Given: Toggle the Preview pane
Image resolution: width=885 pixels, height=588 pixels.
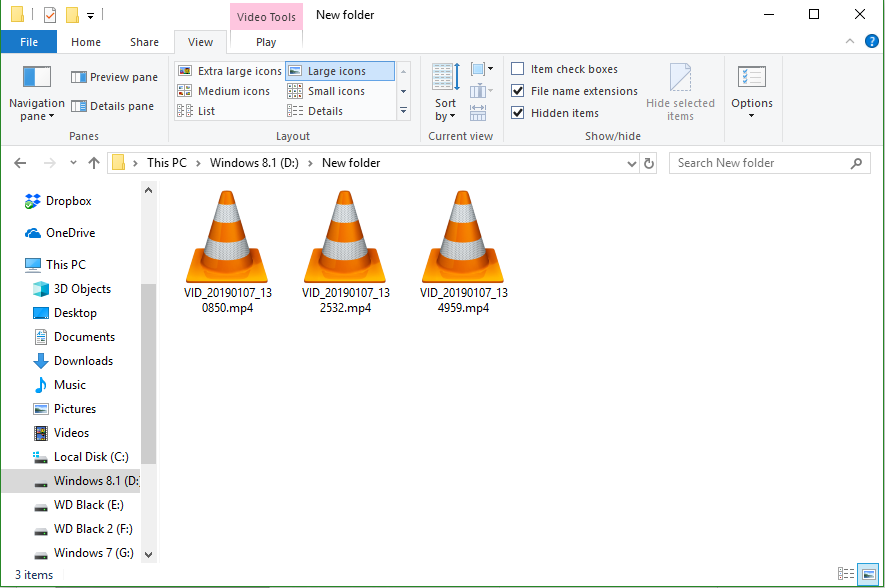Looking at the screenshot, I should (113, 76).
